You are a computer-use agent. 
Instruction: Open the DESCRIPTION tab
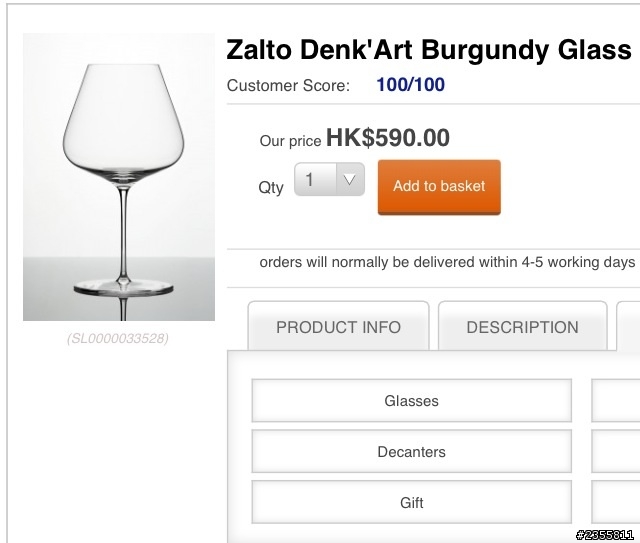(x=522, y=327)
